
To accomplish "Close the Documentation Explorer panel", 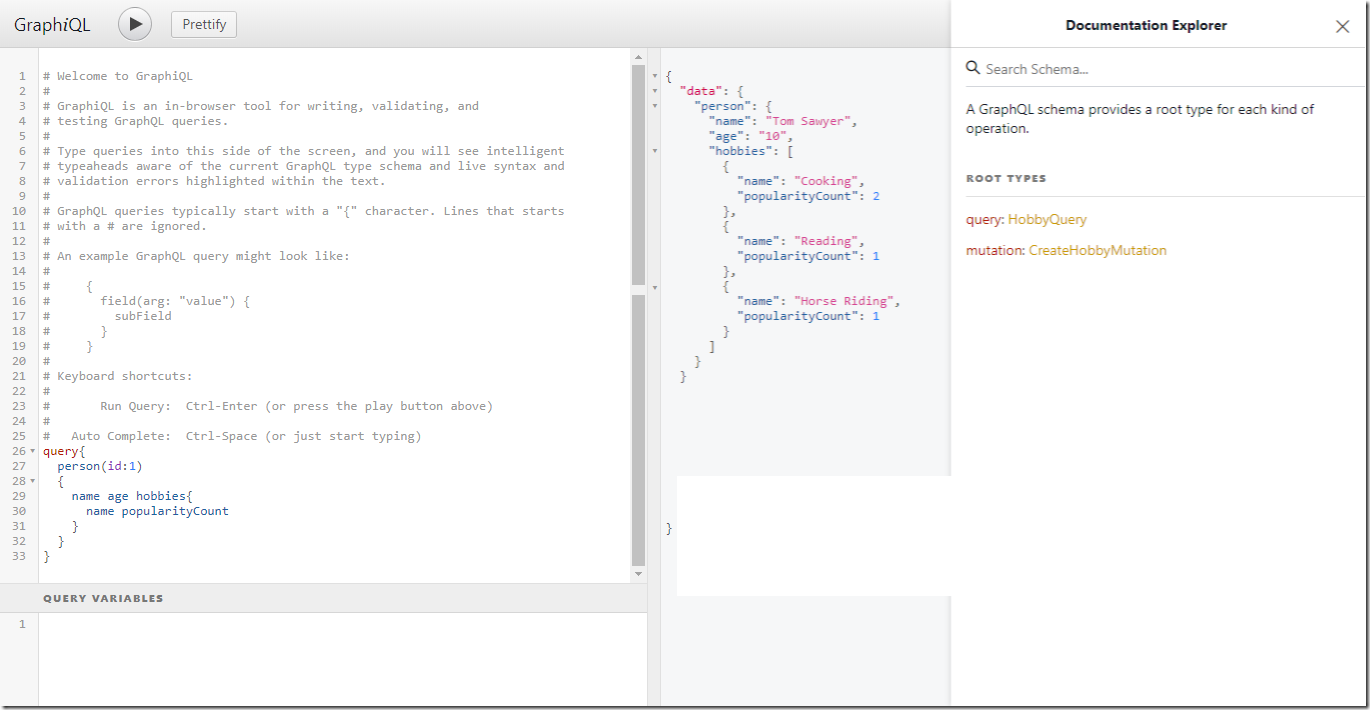I will point(1342,27).
